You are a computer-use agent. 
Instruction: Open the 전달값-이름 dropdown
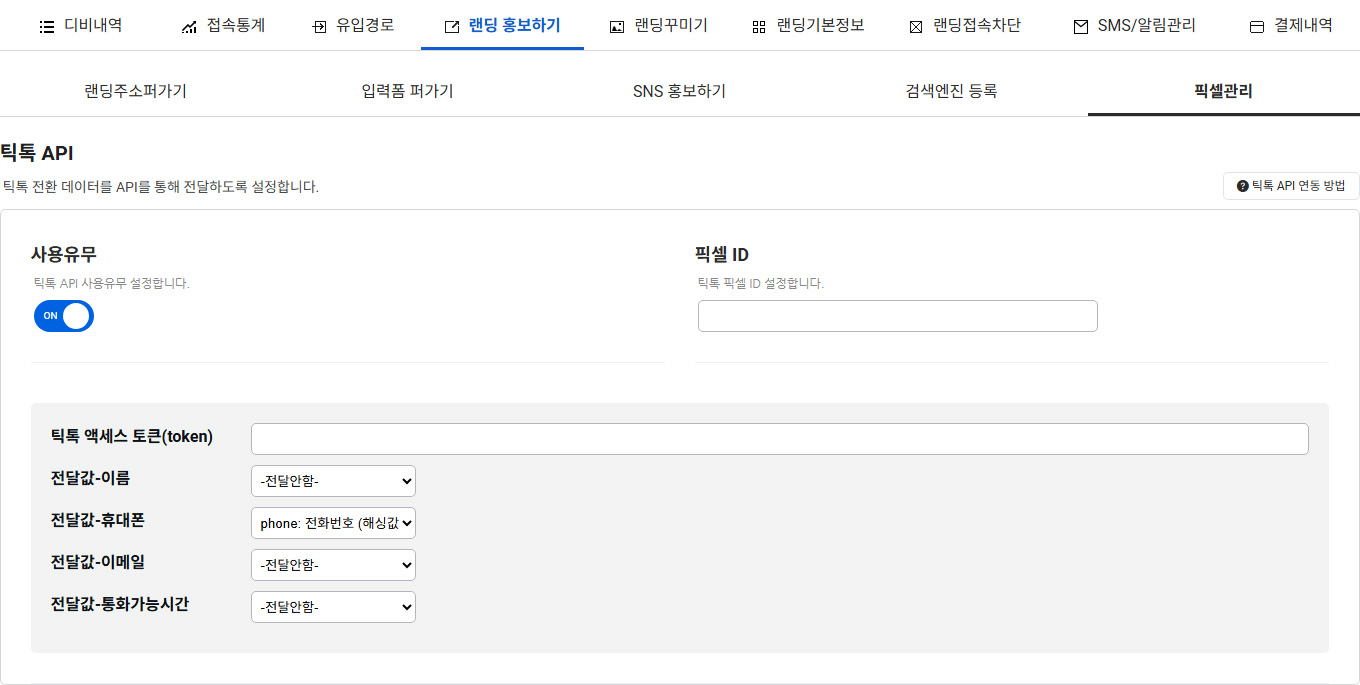pyautogui.click(x=333, y=481)
